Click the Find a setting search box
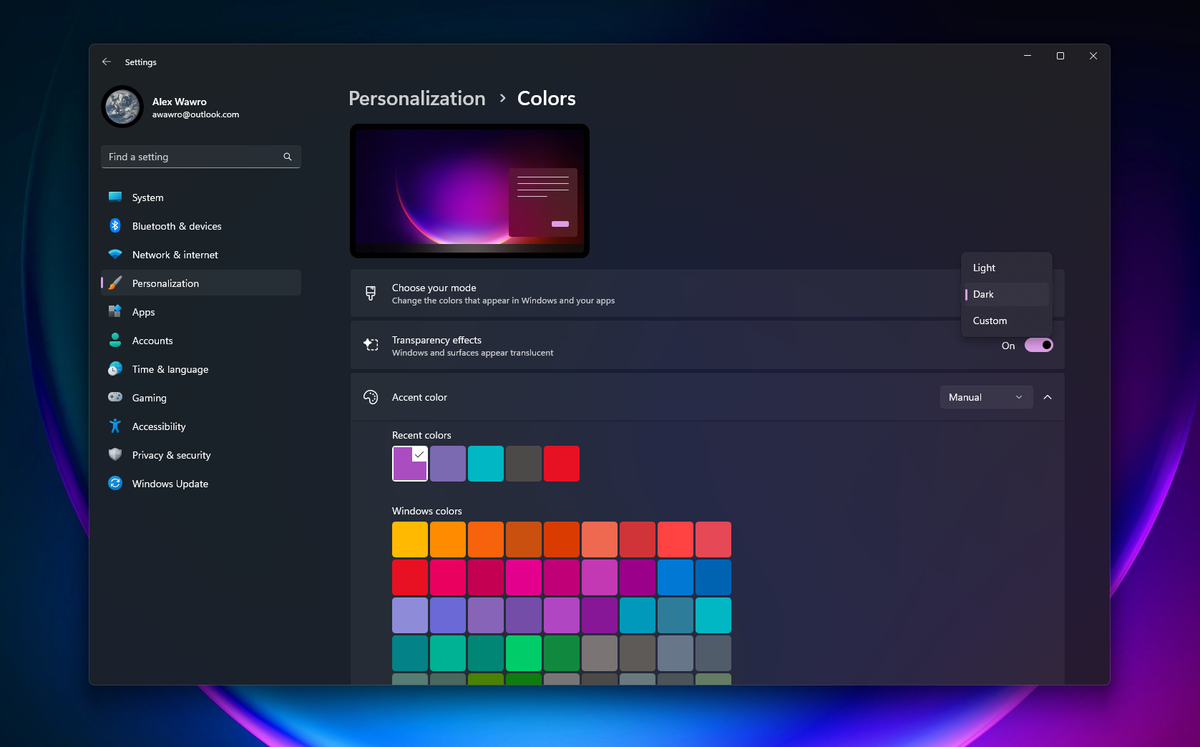Image resolution: width=1200 pixels, height=747 pixels. 200,157
